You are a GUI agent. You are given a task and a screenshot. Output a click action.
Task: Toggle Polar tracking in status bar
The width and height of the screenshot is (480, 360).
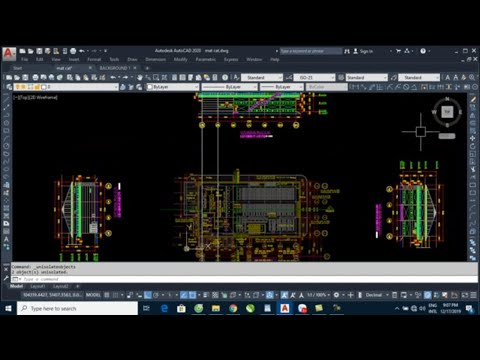click(x=156, y=295)
